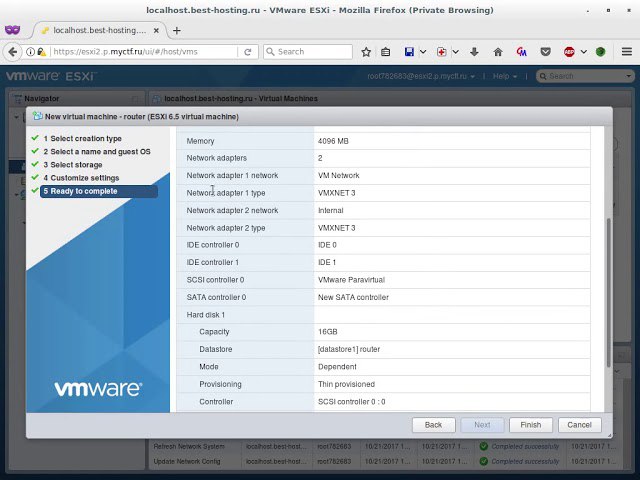This screenshot has width=640, height=480.
Task: Click the URL address bar
Action: click(x=144, y=52)
